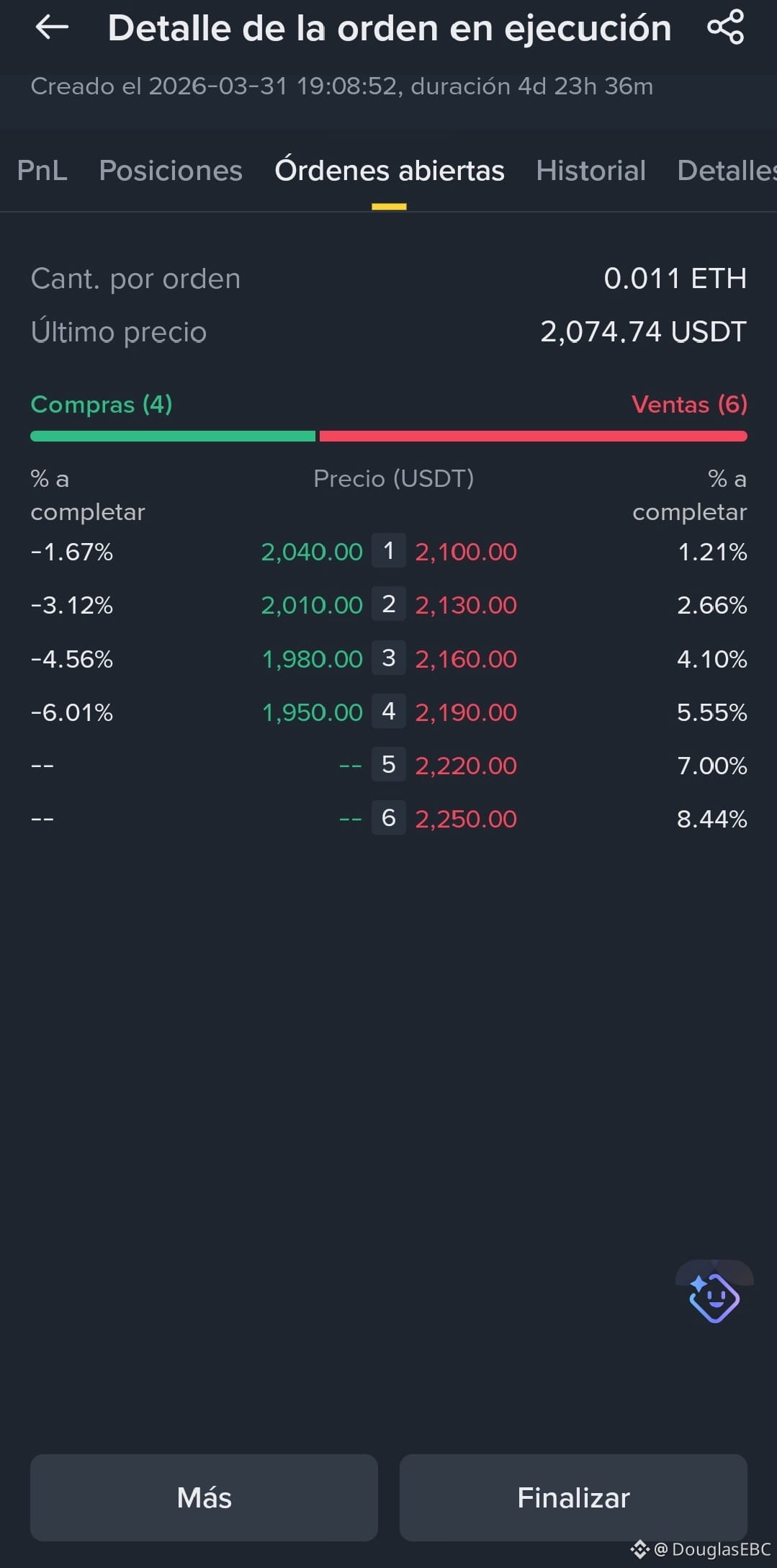Switch to the Historial tab

[x=590, y=171]
